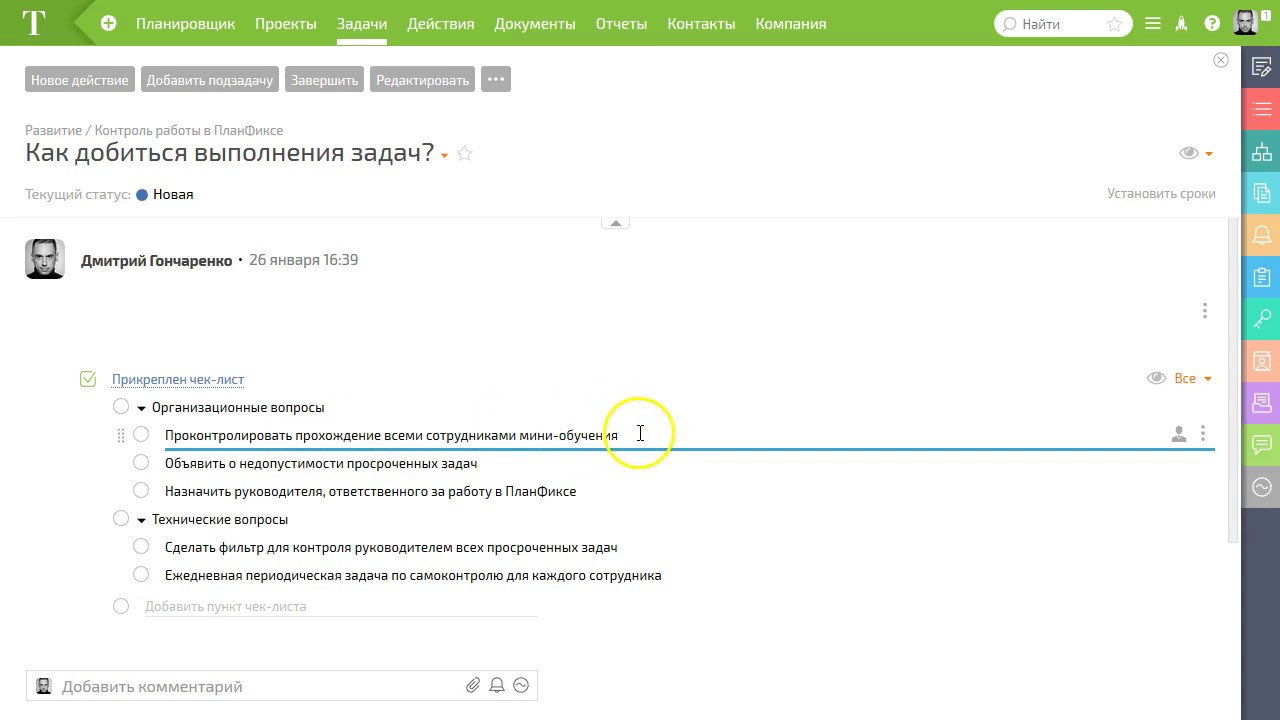The width and height of the screenshot is (1280, 720).
Task: Click the star icon in search box
Action: click(1114, 24)
